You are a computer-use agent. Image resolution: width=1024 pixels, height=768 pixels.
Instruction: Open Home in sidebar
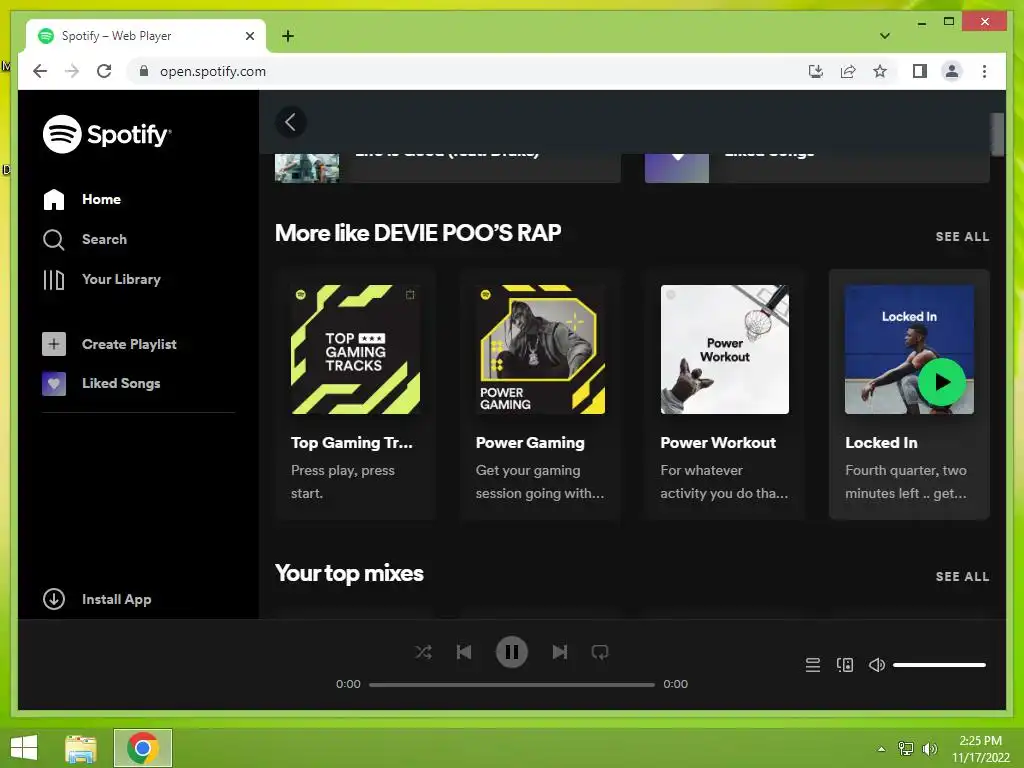coord(82,199)
